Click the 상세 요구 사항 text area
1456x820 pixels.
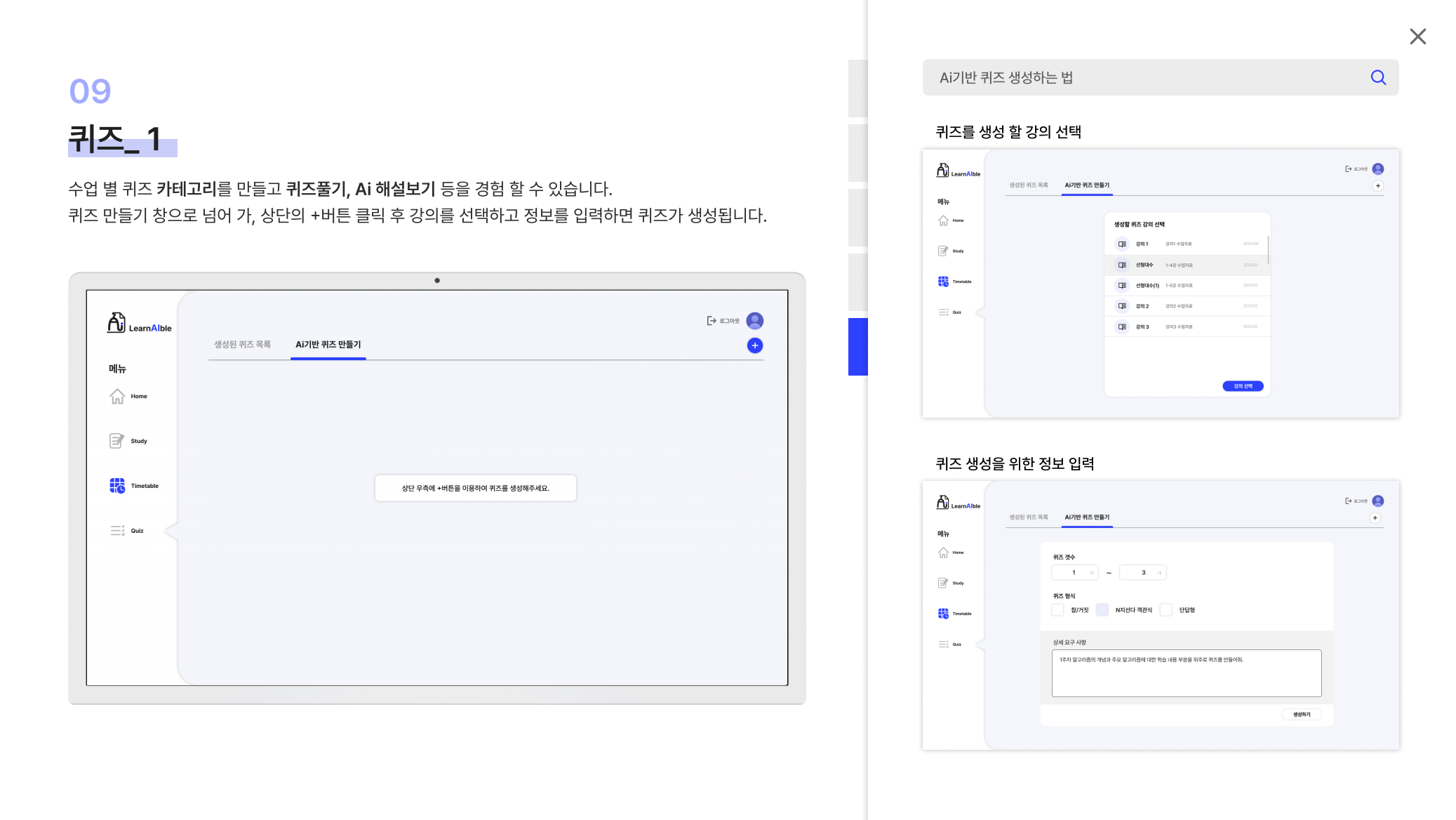(1186, 673)
